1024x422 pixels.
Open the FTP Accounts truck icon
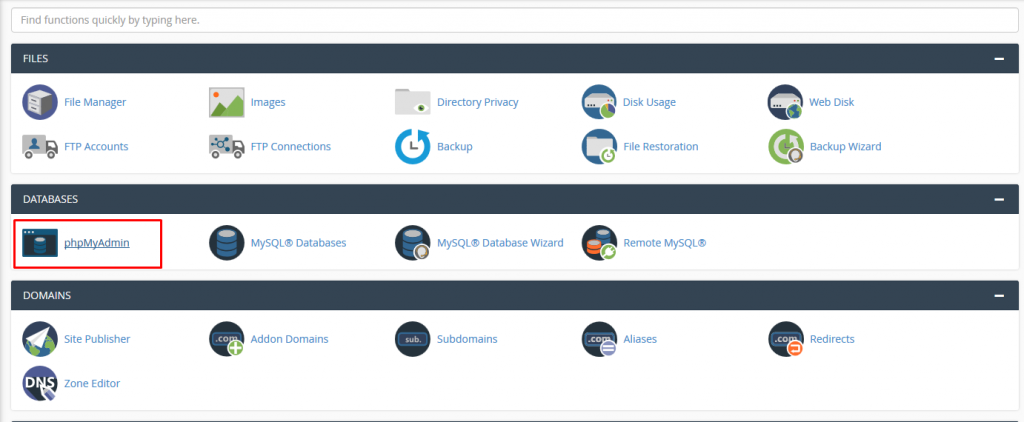[40, 146]
